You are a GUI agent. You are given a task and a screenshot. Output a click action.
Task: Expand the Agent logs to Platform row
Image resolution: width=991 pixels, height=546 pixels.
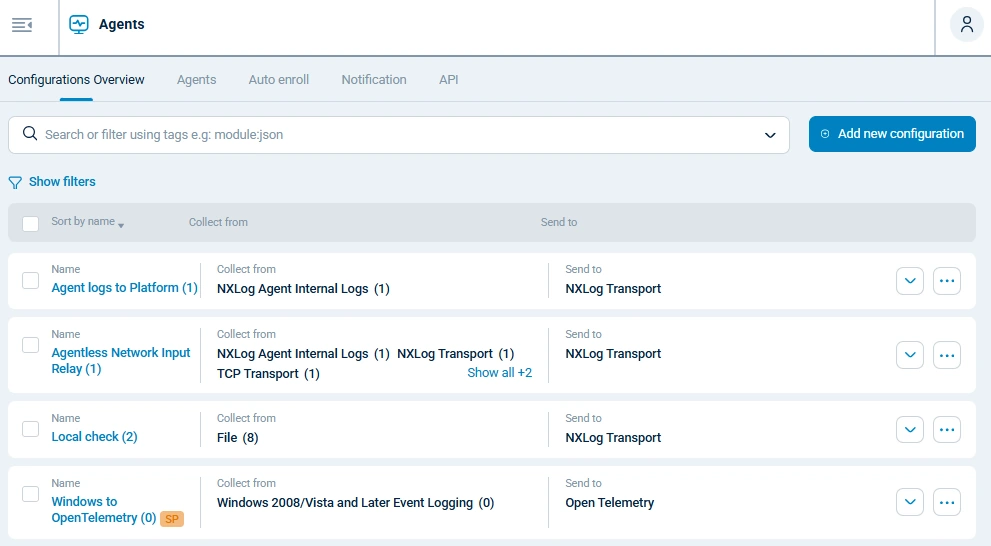coord(910,282)
